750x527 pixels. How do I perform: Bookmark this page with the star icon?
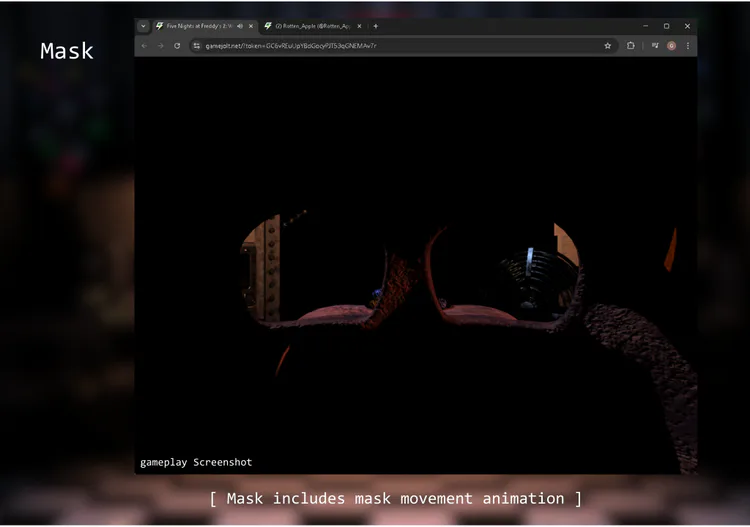click(x=607, y=46)
